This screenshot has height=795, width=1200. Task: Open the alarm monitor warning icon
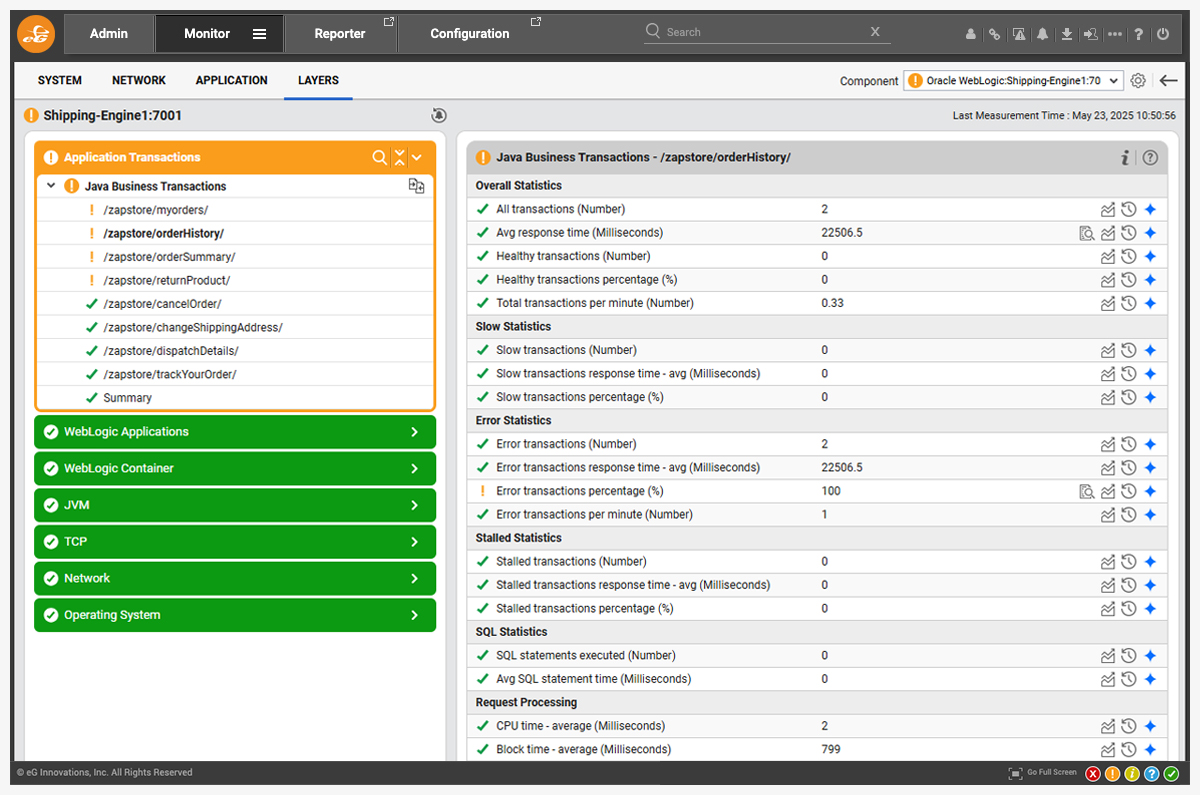[x=1019, y=34]
